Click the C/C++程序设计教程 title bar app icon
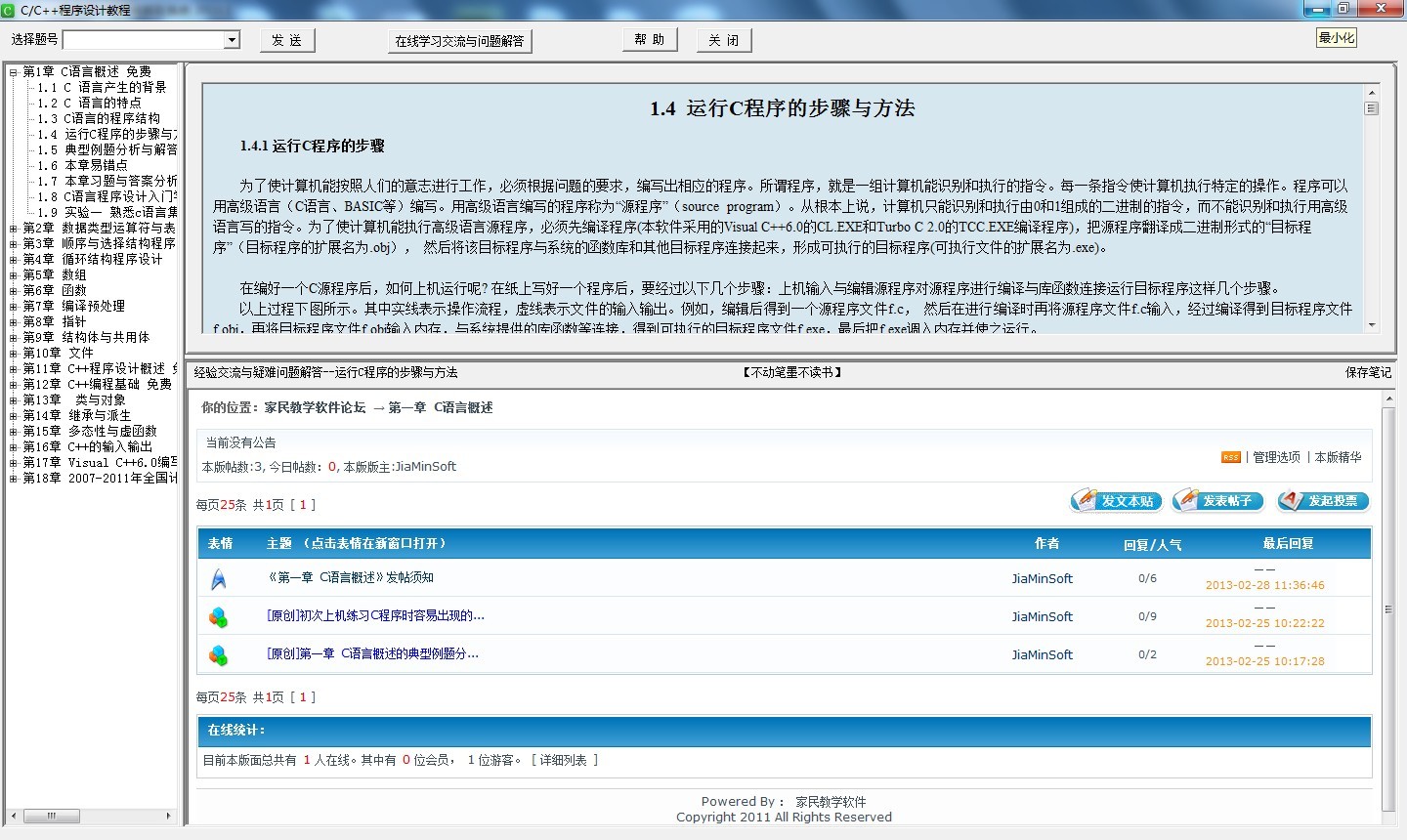The image size is (1407, 840). (x=9, y=9)
